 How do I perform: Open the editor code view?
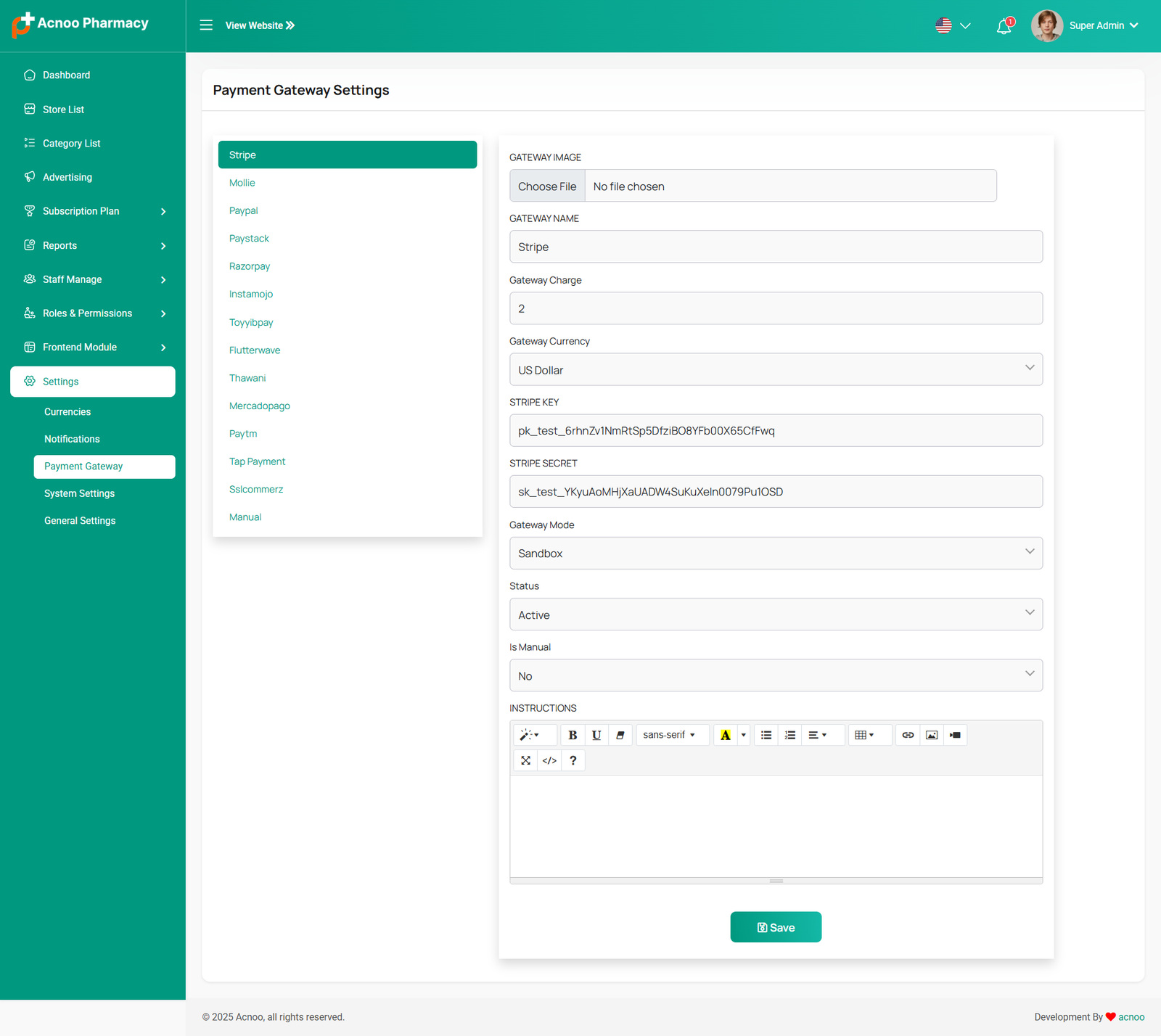[549, 760]
